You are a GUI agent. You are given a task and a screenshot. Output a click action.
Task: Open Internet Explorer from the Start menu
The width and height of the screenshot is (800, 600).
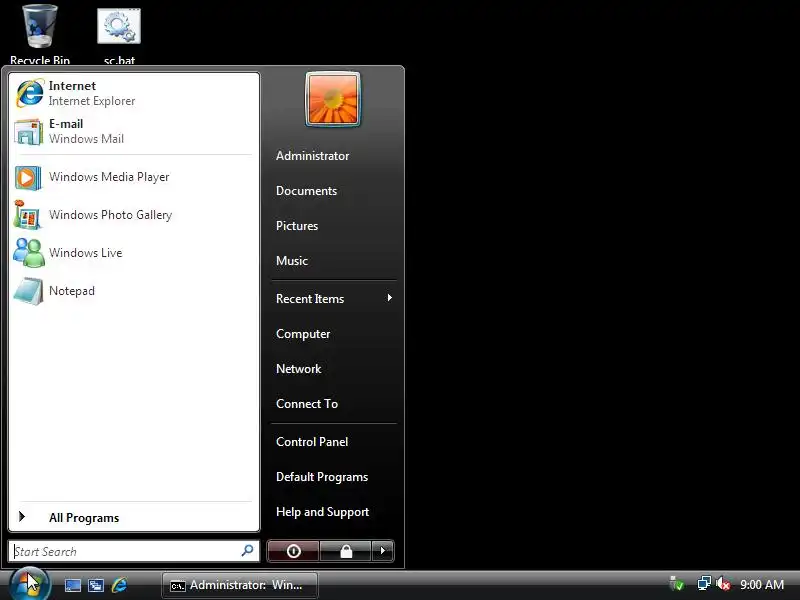tap(134, 93)
